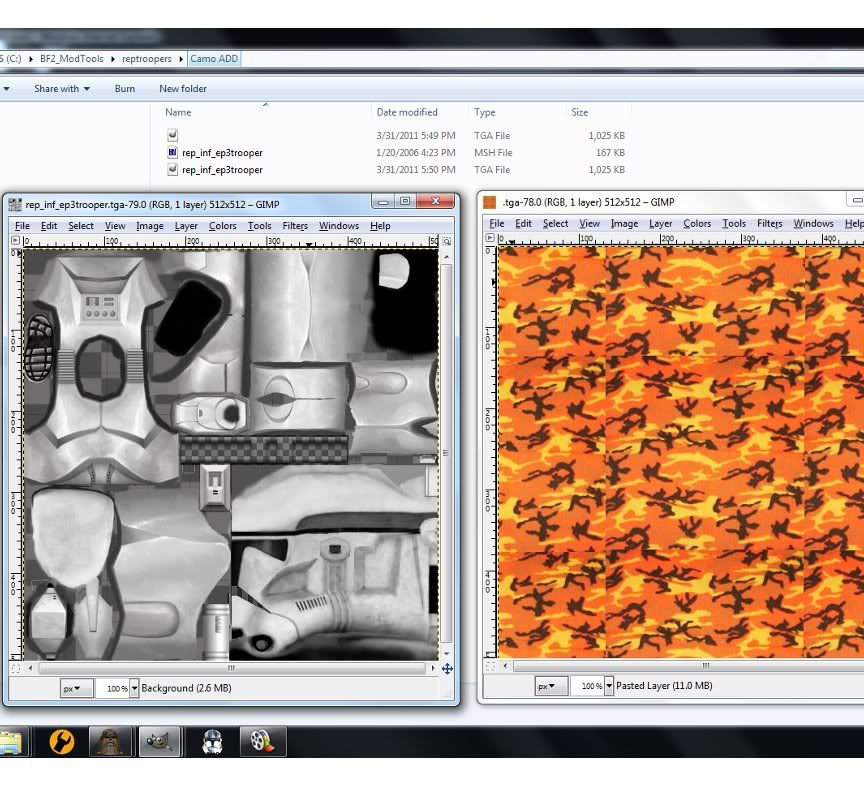Open the clone trooper helmet taskbar icon

212,742
